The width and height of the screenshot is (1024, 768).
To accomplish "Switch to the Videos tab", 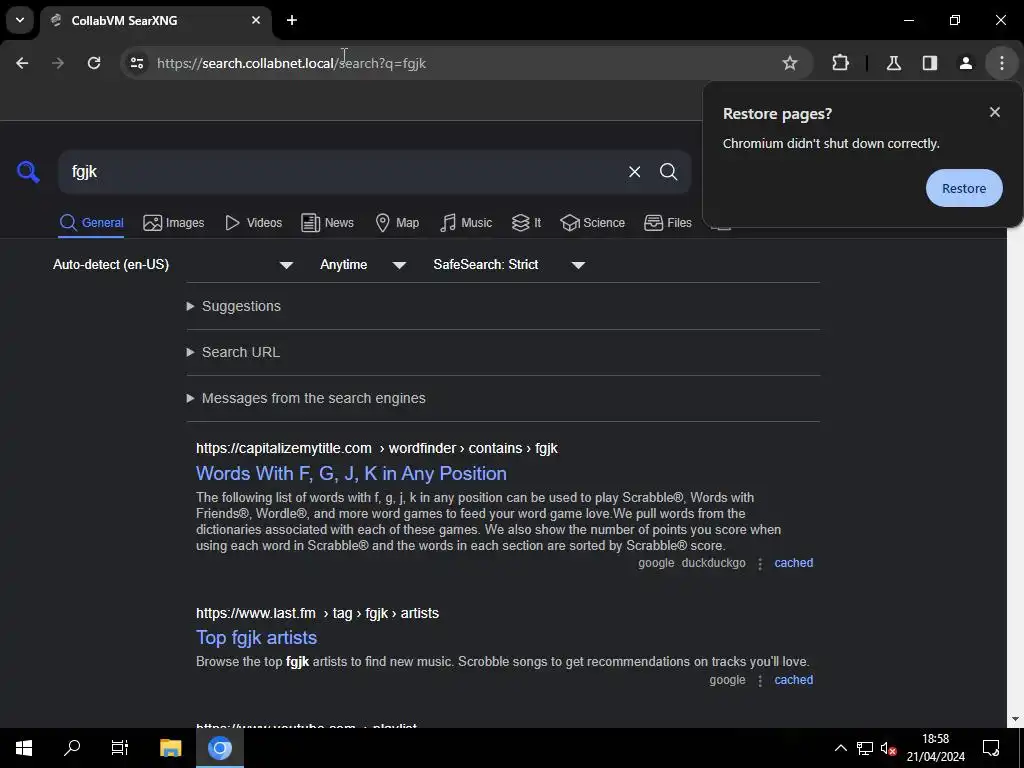I will (x=253, y=223).
